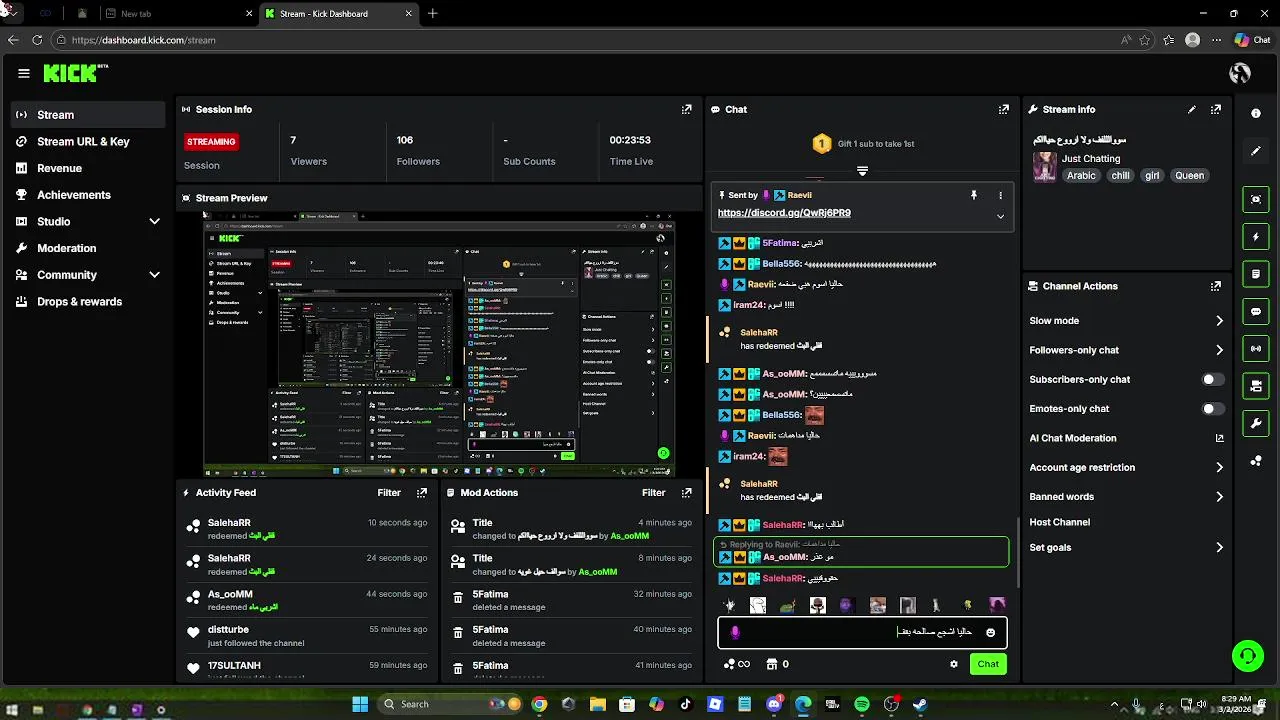Viewport: 1280px width, 720px height.
Task: Open the green headset support button
Action: (1247, 656)
